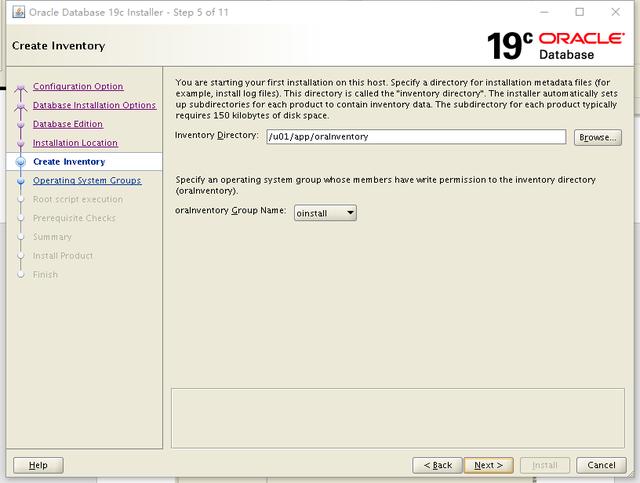Go back with the Back button
640x483 pixels.
point(437,465)
